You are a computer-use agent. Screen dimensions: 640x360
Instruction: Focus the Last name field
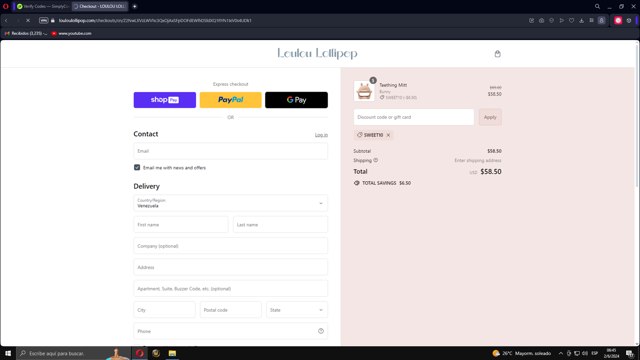pyautogui.click(x=280, y=224)
